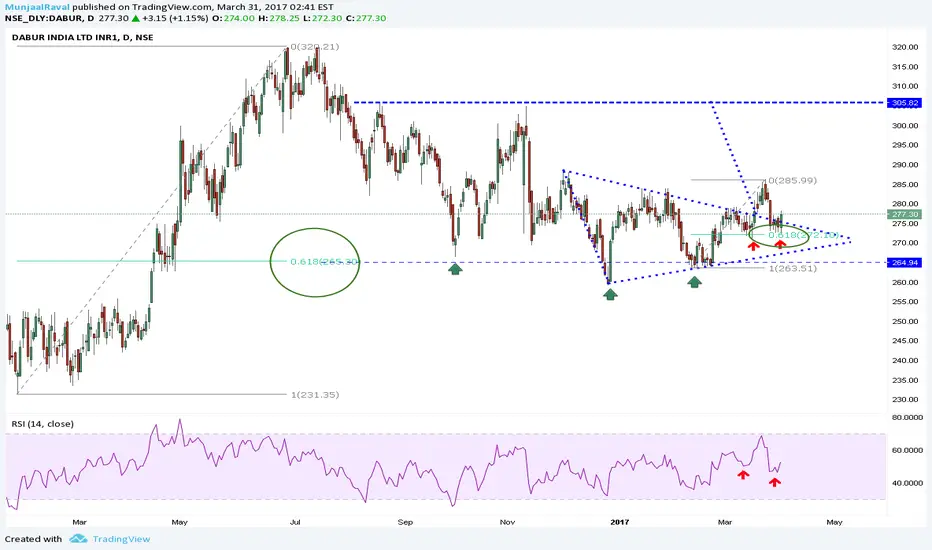Select the blue 264.94 price axis tag

click(905, 262)
